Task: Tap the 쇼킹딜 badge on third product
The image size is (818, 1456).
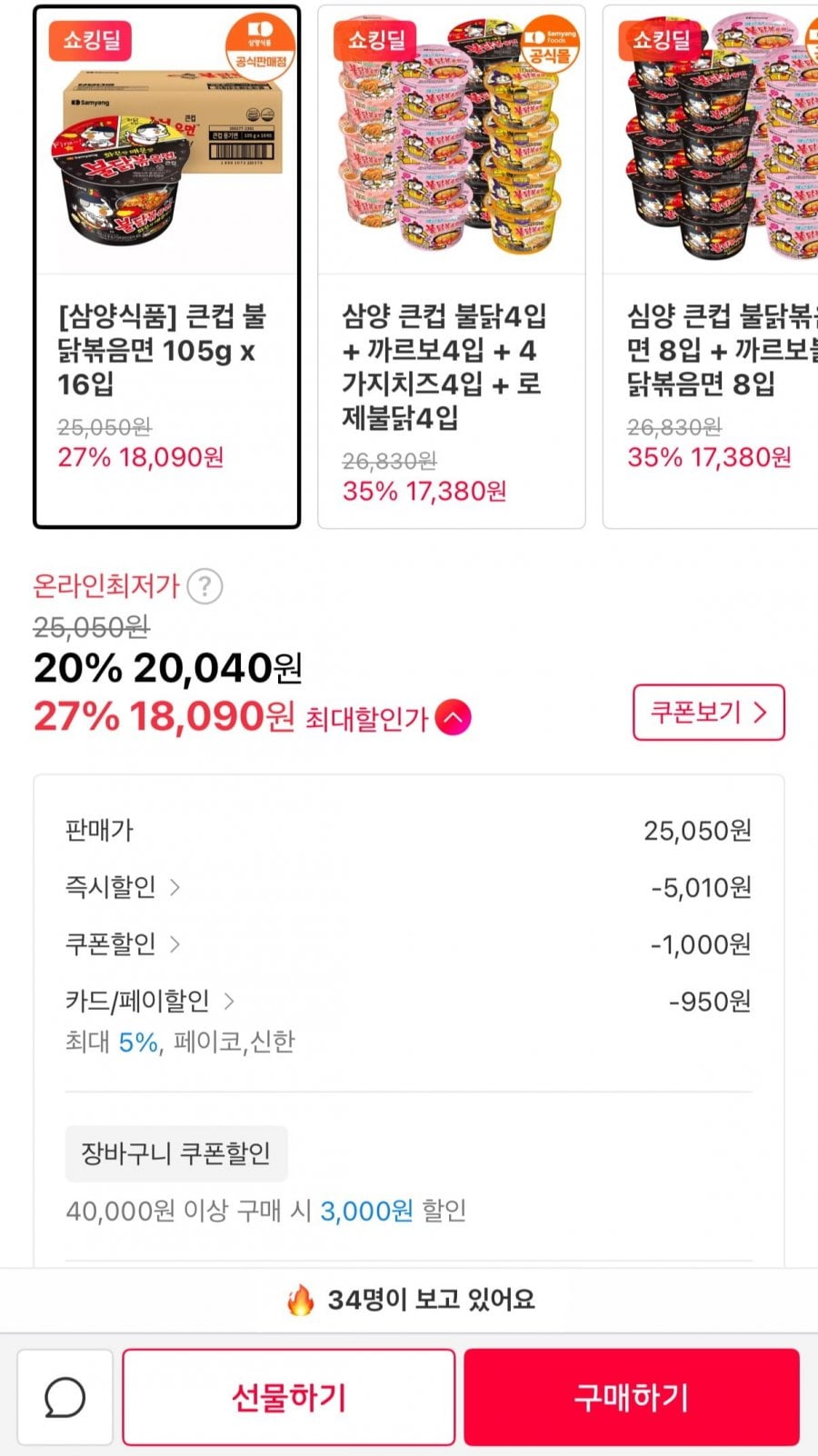Action: coord(661,40)
